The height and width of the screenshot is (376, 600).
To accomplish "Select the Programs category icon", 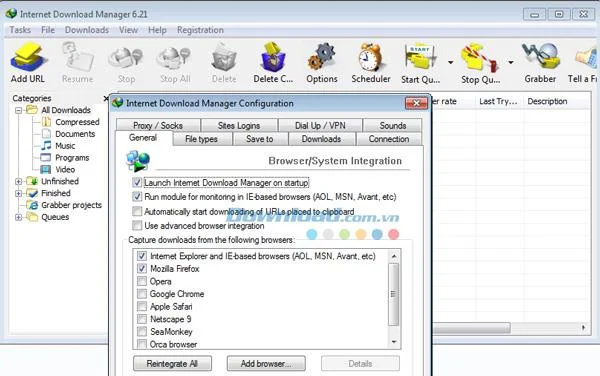I will click(x=46, y=157).
